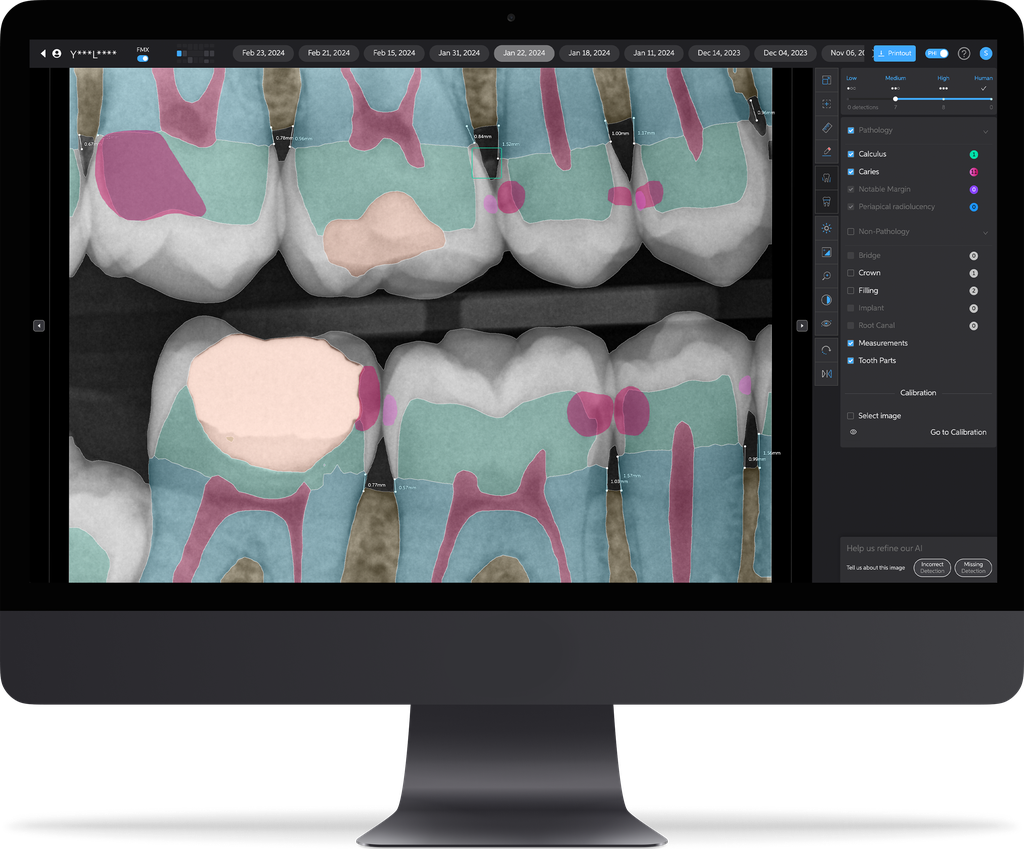Select the Feb 15, 2024 date tab
Image resolution: width=1024 pixels, height=849 pixels.
[x=394, y=53]
